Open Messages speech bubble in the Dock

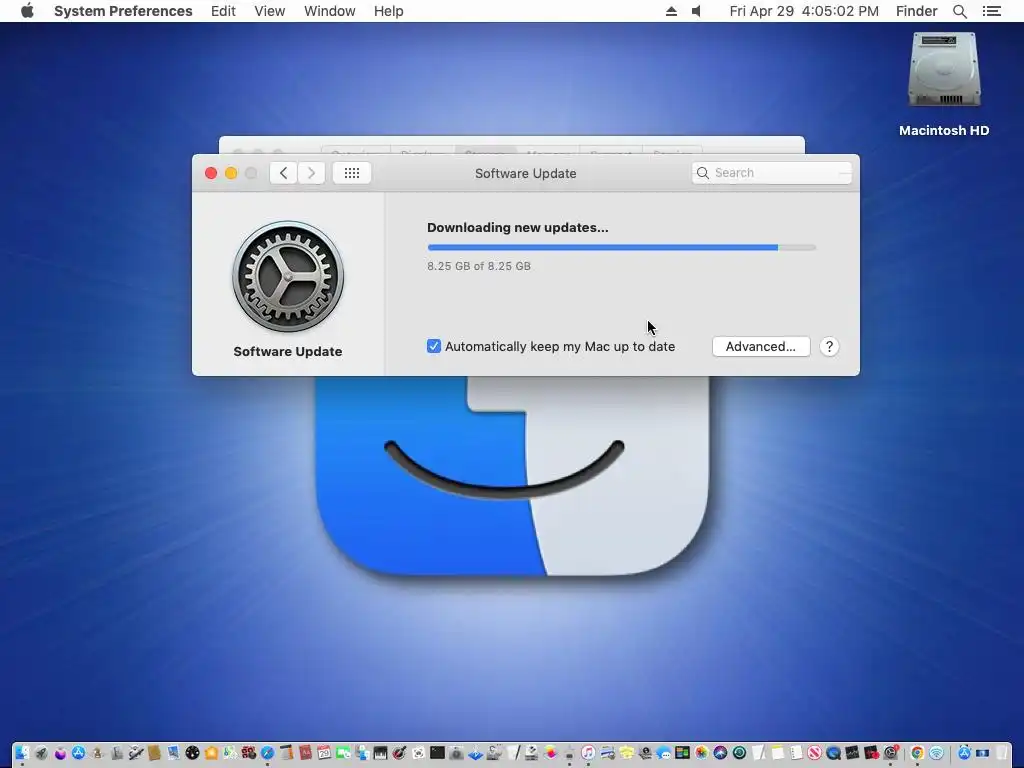[664, 753]
